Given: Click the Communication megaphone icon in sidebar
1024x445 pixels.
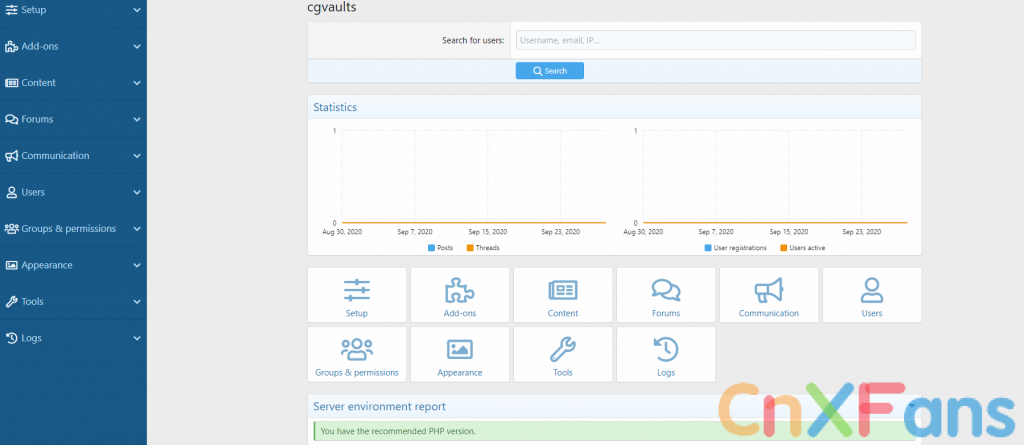Looking at the screenshot, I should [12, 156].
